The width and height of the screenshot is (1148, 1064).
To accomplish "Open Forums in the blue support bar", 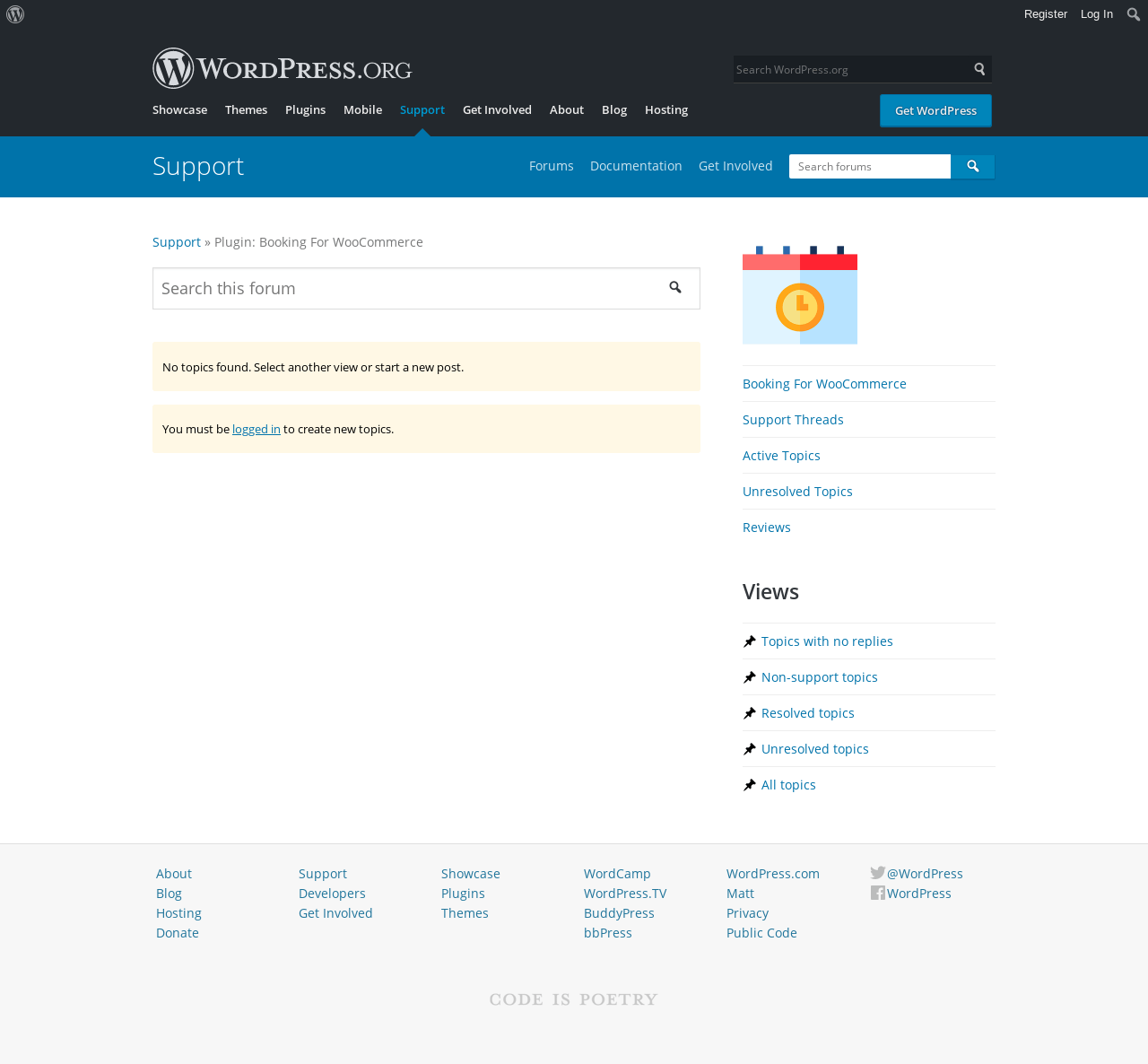I will (x=552, y=166).
